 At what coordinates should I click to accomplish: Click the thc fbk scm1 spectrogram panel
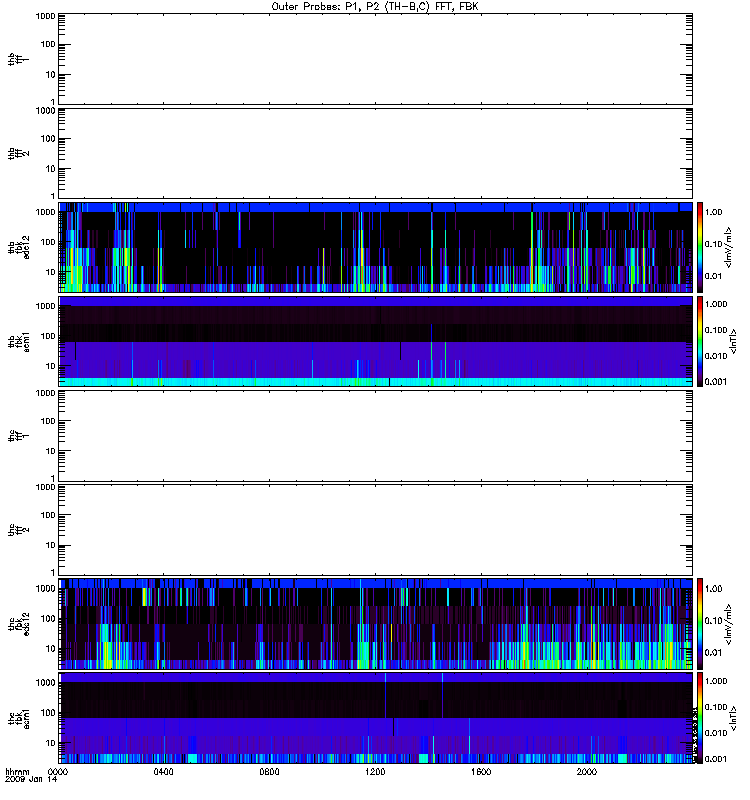376,718
